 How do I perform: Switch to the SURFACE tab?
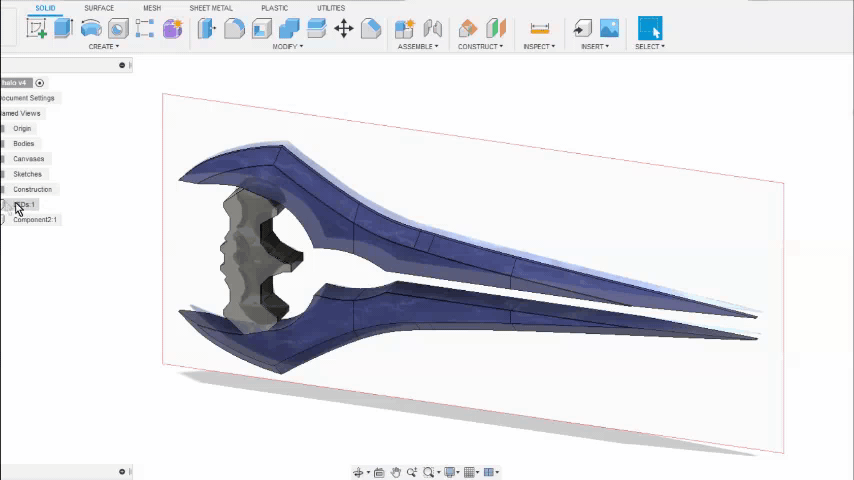pyautogui.click(x=99, y=8)
